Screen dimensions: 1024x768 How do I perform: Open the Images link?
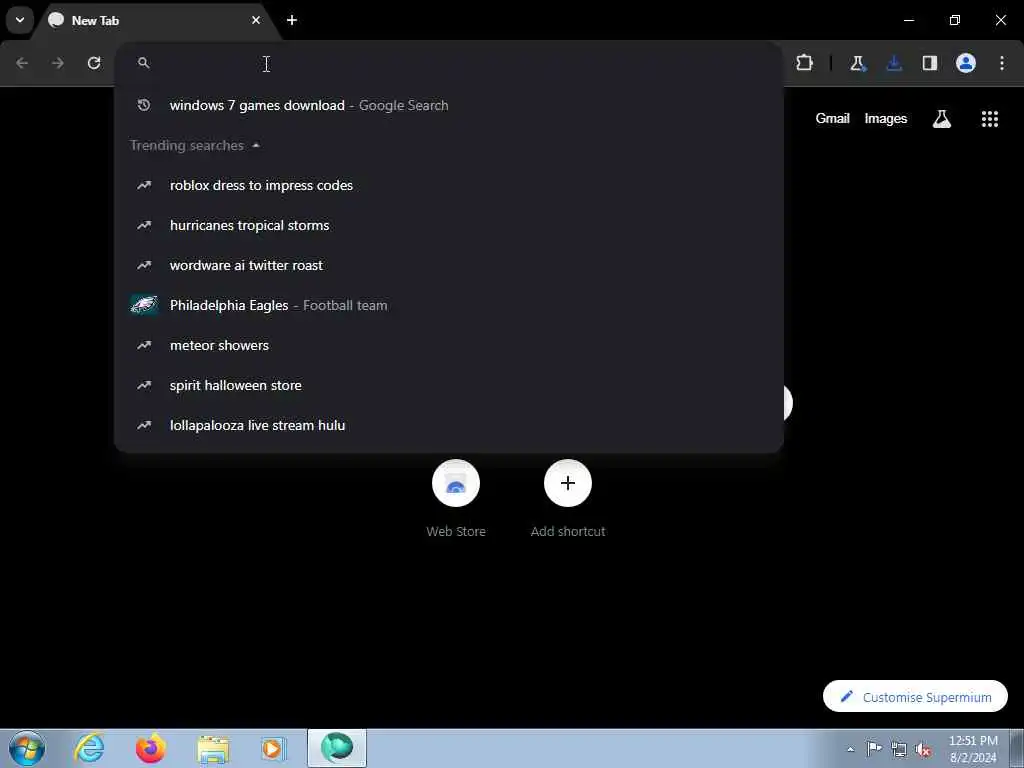point(886,118)
